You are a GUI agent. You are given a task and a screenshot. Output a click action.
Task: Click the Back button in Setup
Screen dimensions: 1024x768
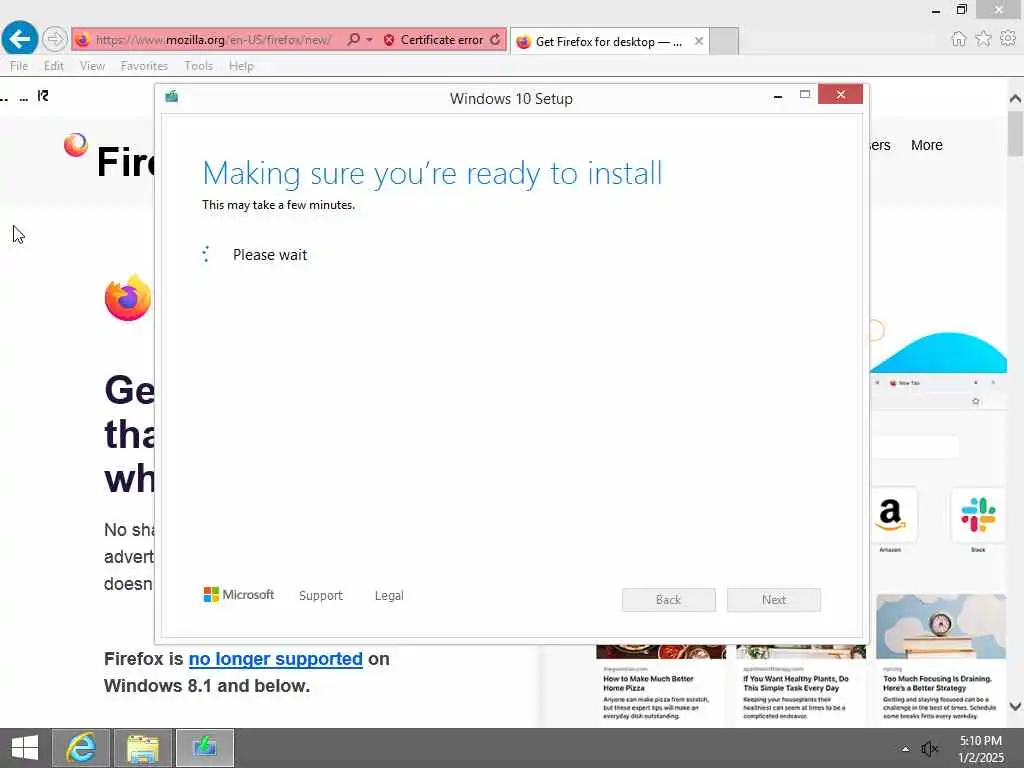pos(669,600)
